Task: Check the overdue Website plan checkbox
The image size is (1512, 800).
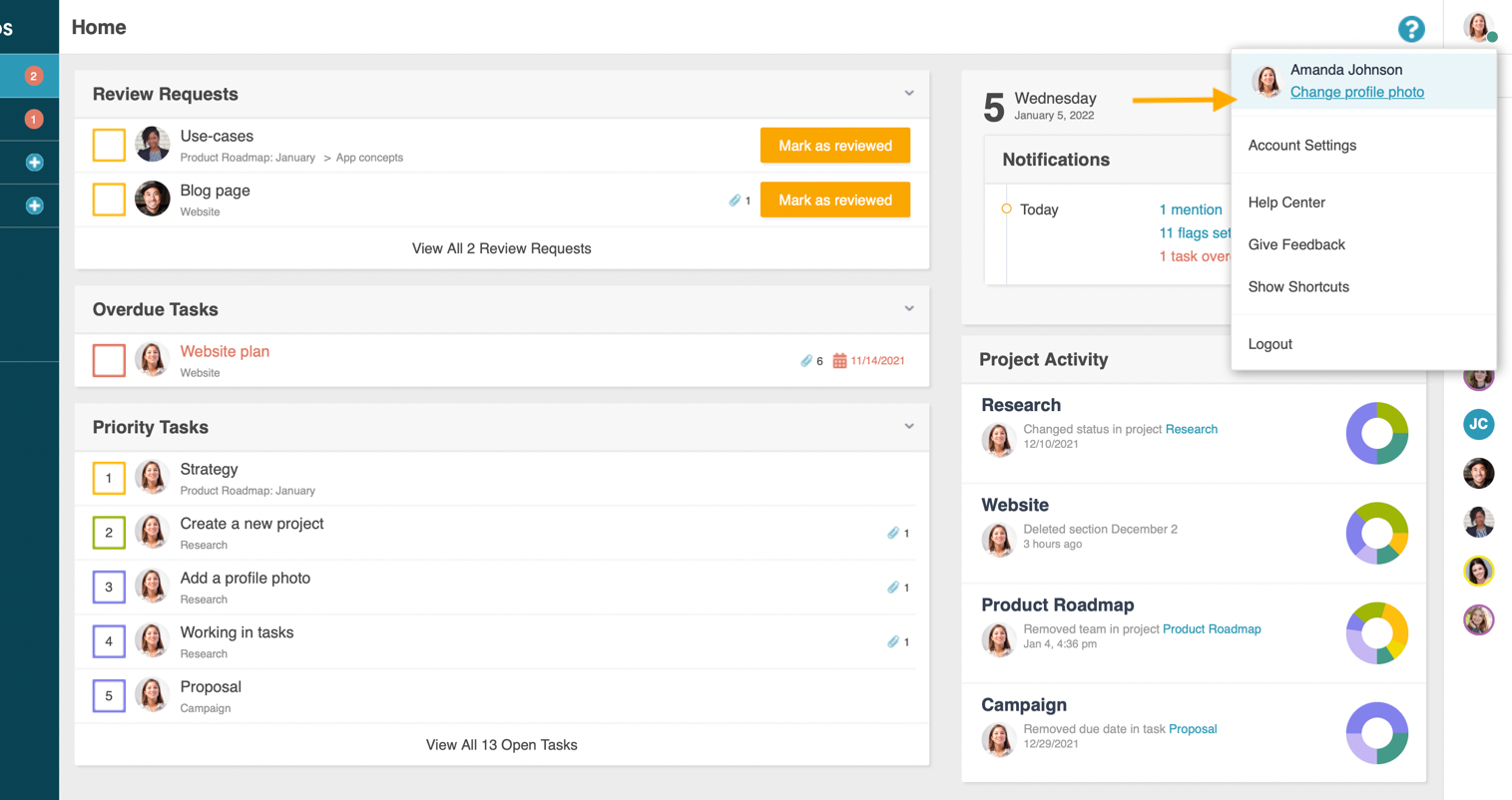Action: (109, 360)
